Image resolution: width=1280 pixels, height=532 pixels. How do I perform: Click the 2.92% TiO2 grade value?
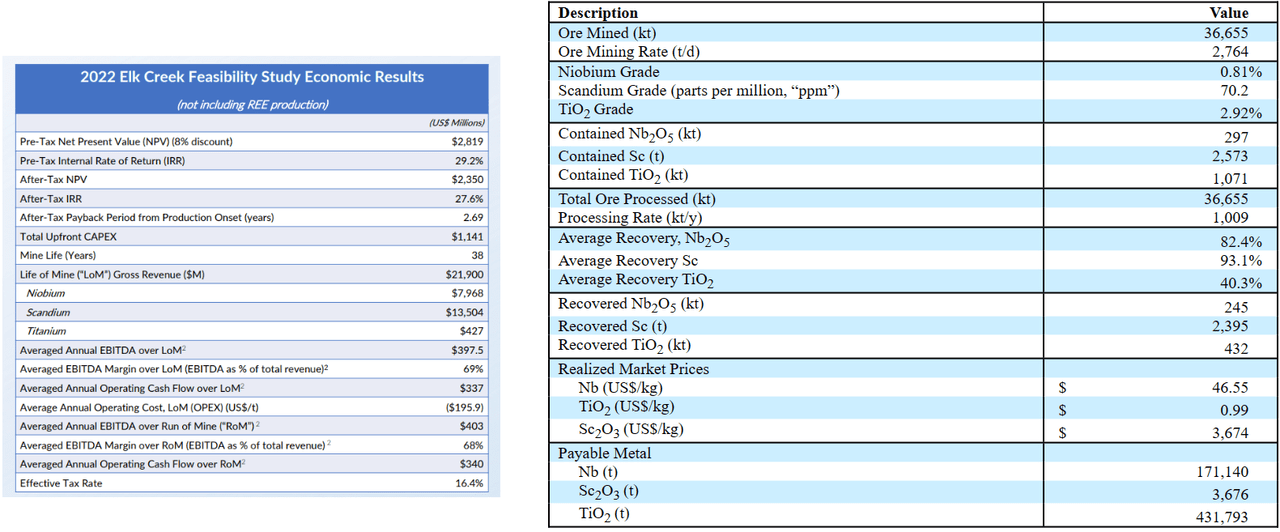pos(1241,113)
